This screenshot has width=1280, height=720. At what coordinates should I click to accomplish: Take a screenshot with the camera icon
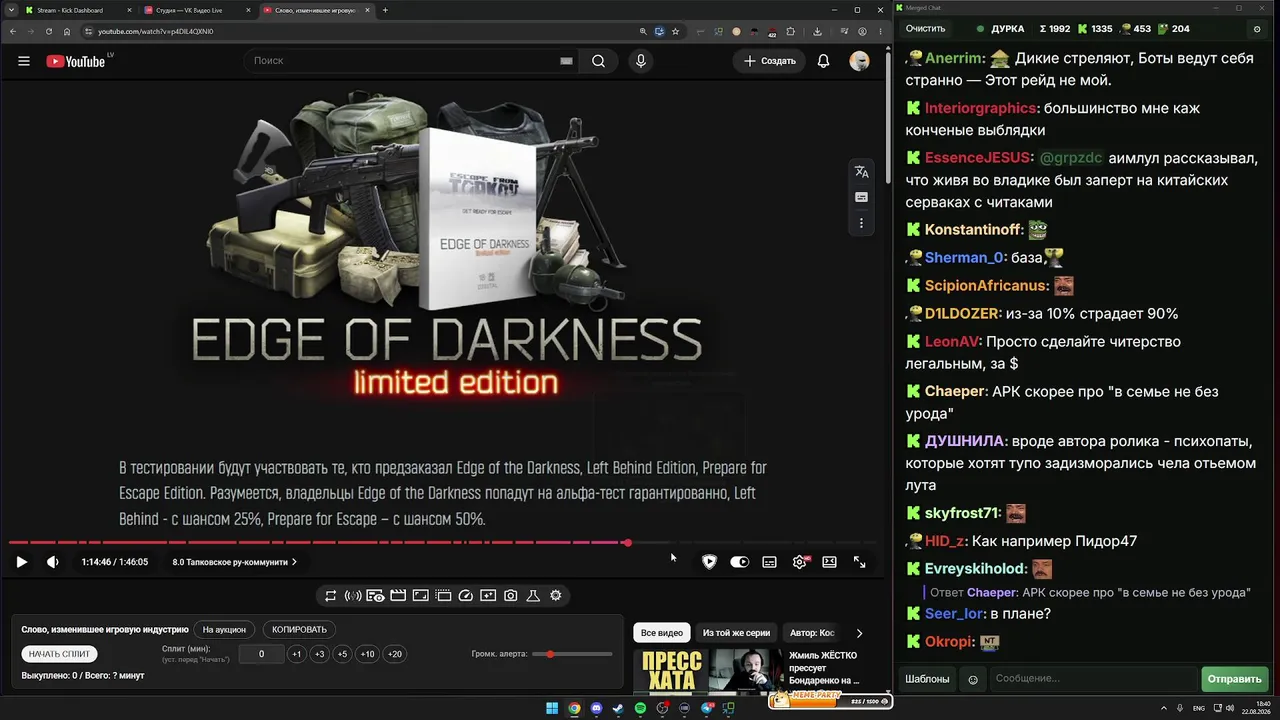pos(511,596)
